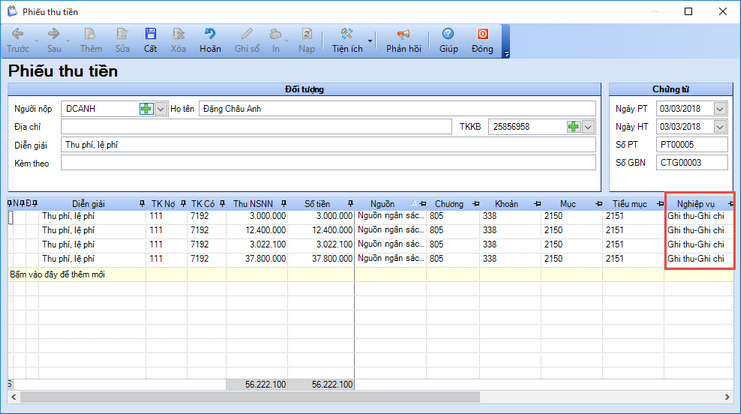
Task: Go to next record with Sau
Action: (54, 40)
